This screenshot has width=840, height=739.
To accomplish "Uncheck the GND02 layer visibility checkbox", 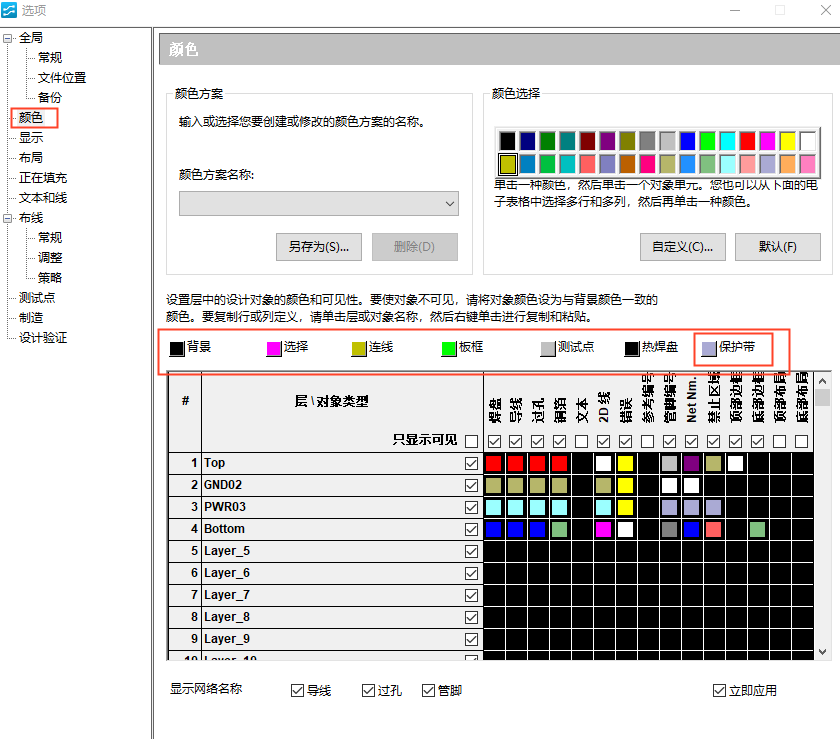I will (471, 485).
